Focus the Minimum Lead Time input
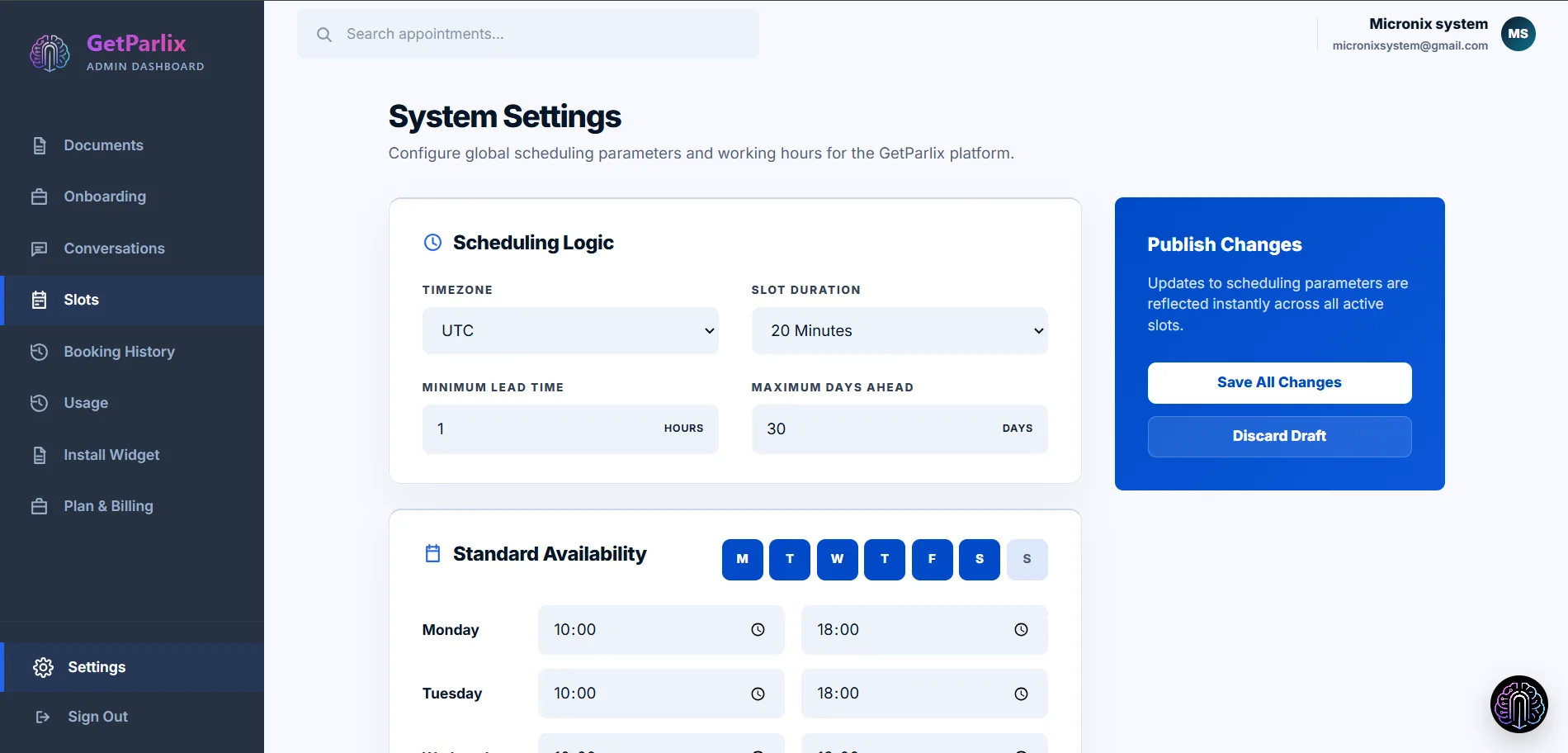 570,429
